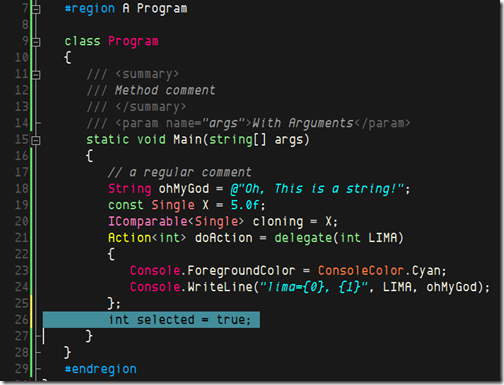Viewport: 504px width, 385px height.
Task: Click the 'Method comment' doc text
Action: [165, 90]
